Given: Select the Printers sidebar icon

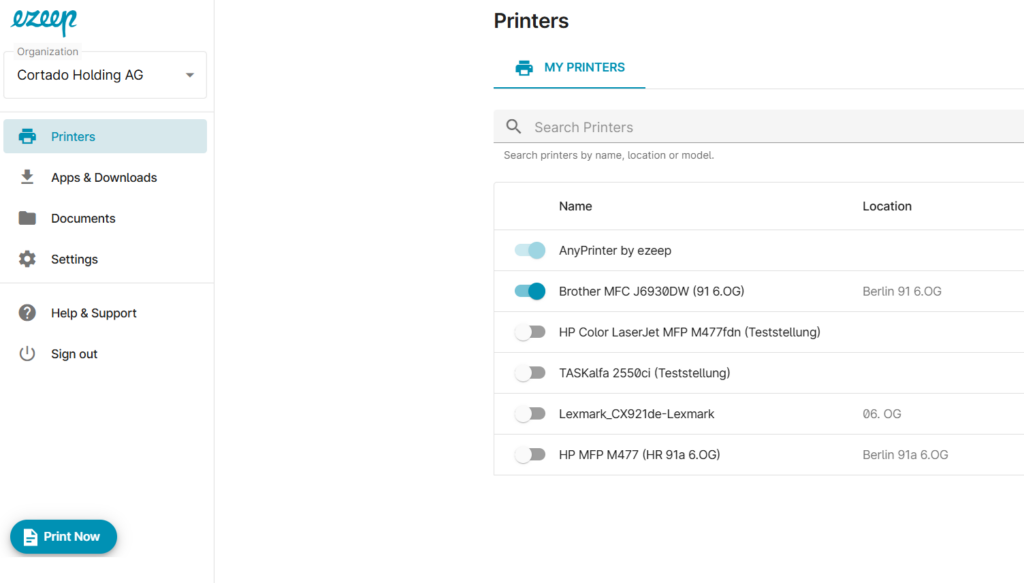Looking at the screenshot, I should pos(27,136).
